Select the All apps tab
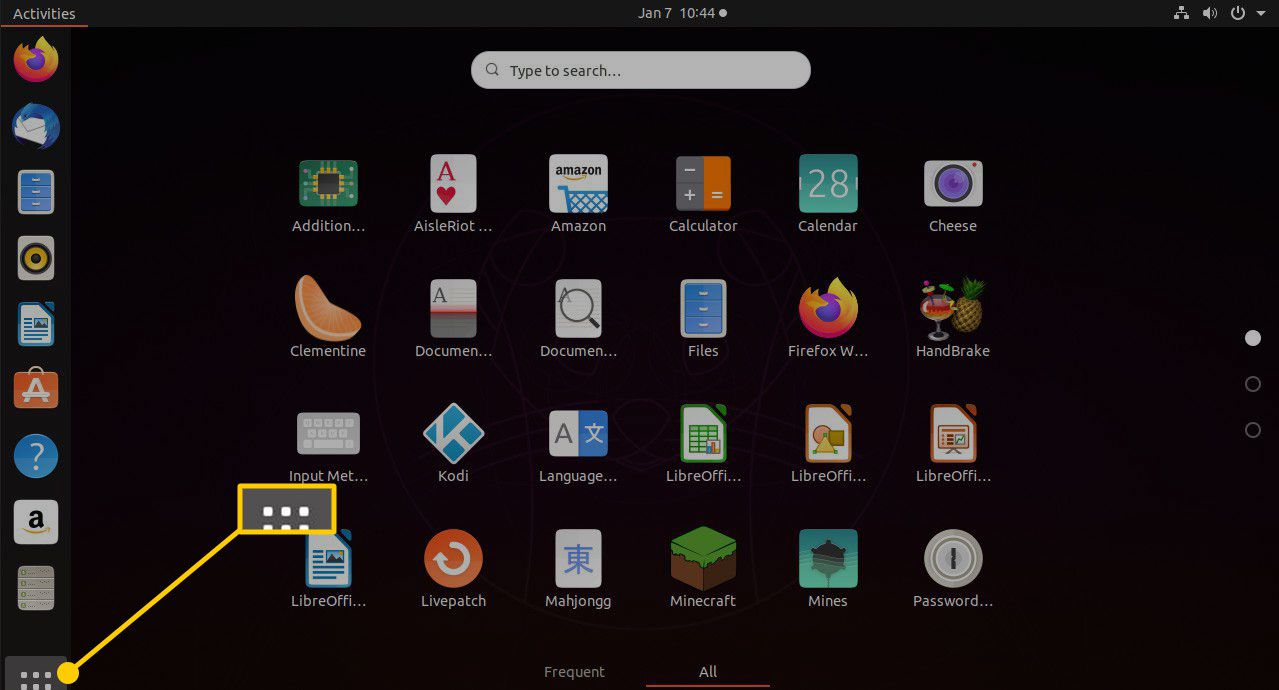The height and width of the screenshot is (690, 1279). coord(708,672)
